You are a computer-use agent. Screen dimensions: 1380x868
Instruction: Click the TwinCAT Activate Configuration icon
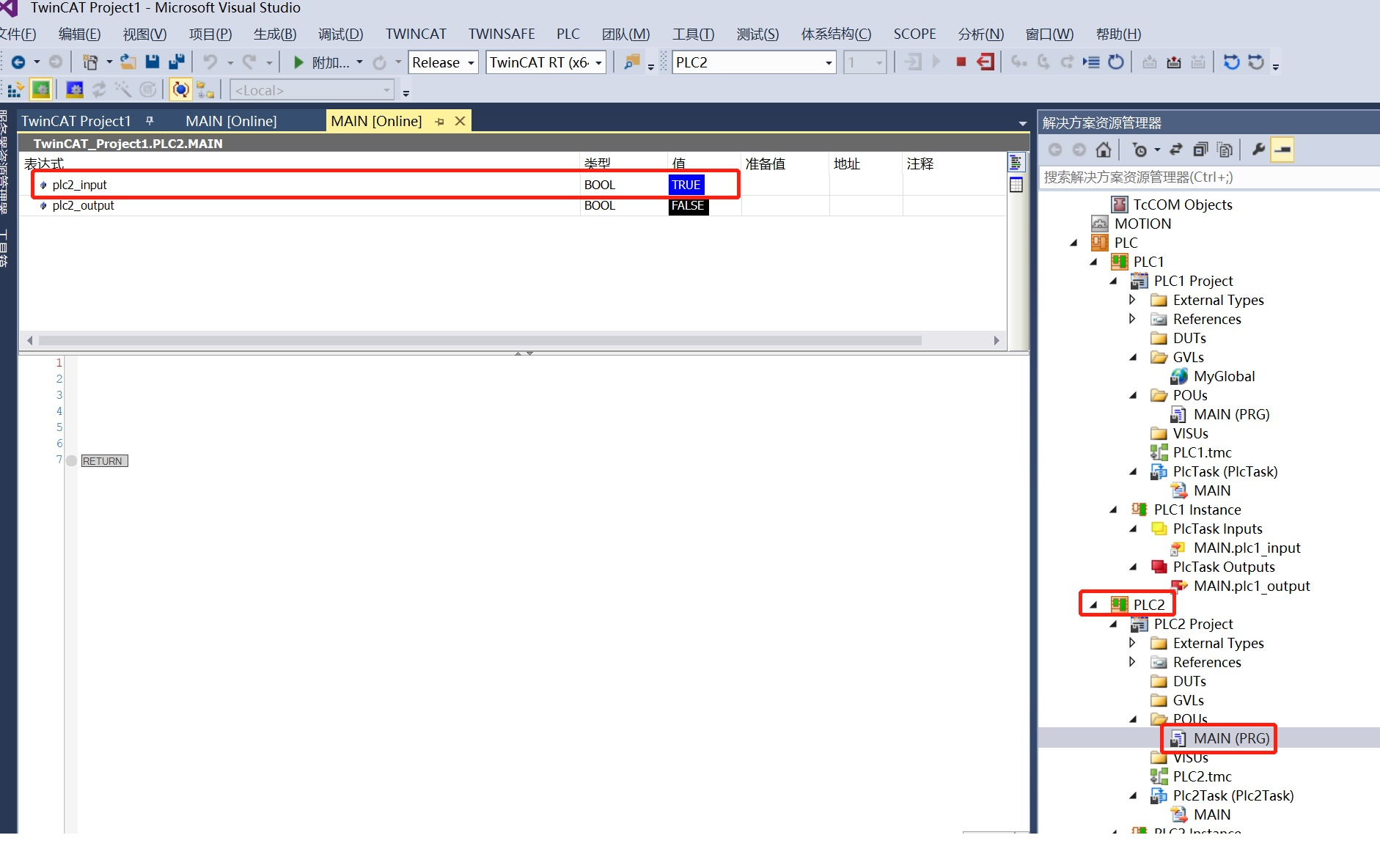15,90
